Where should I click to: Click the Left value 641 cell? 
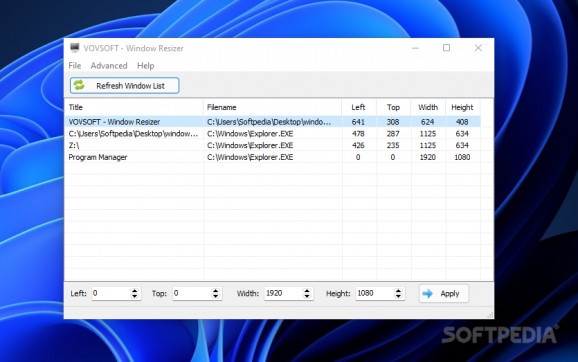(358, 122)
